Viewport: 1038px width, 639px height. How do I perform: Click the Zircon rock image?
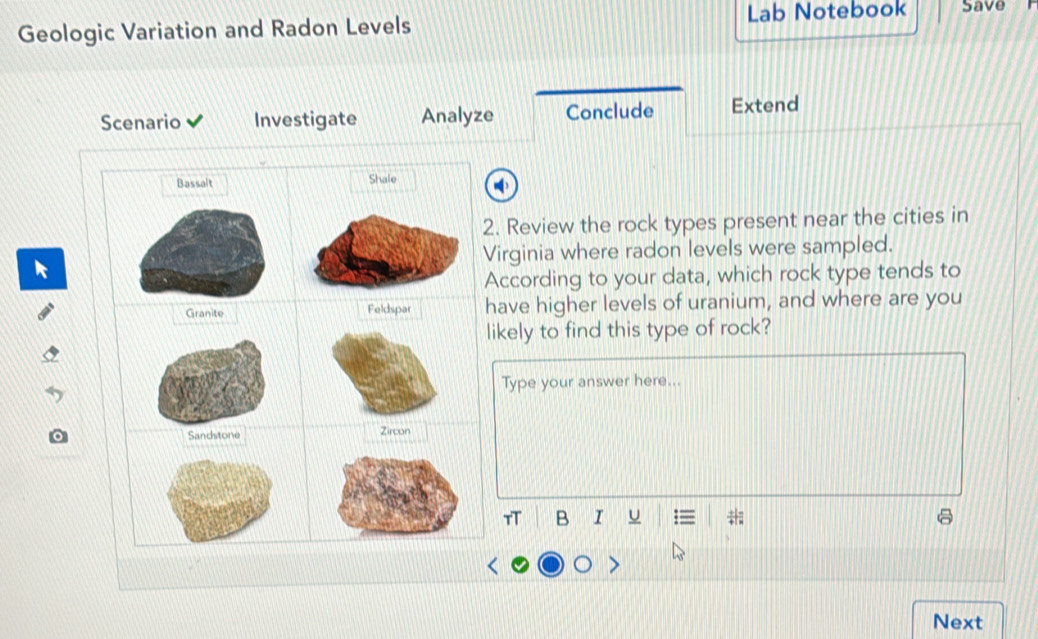[x=397, y=494]
